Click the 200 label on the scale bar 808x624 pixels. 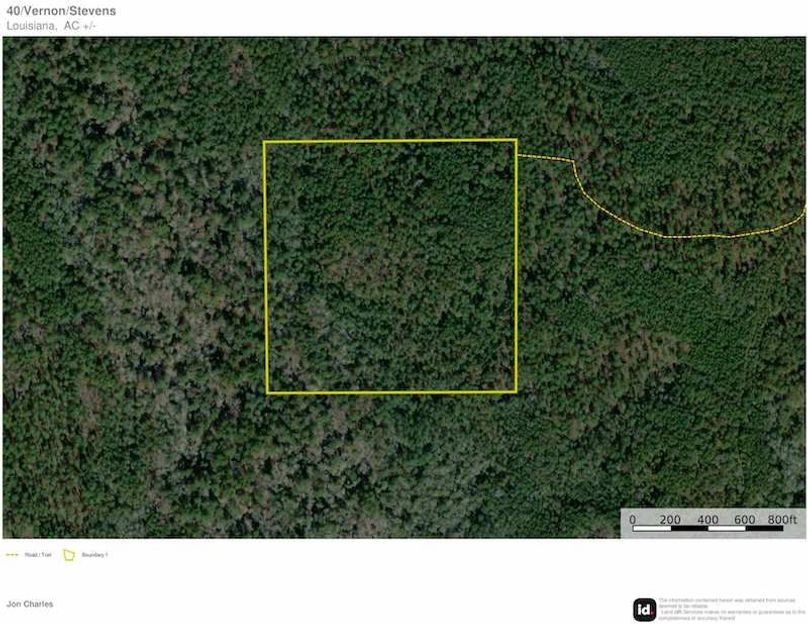(x=670, y=519)
